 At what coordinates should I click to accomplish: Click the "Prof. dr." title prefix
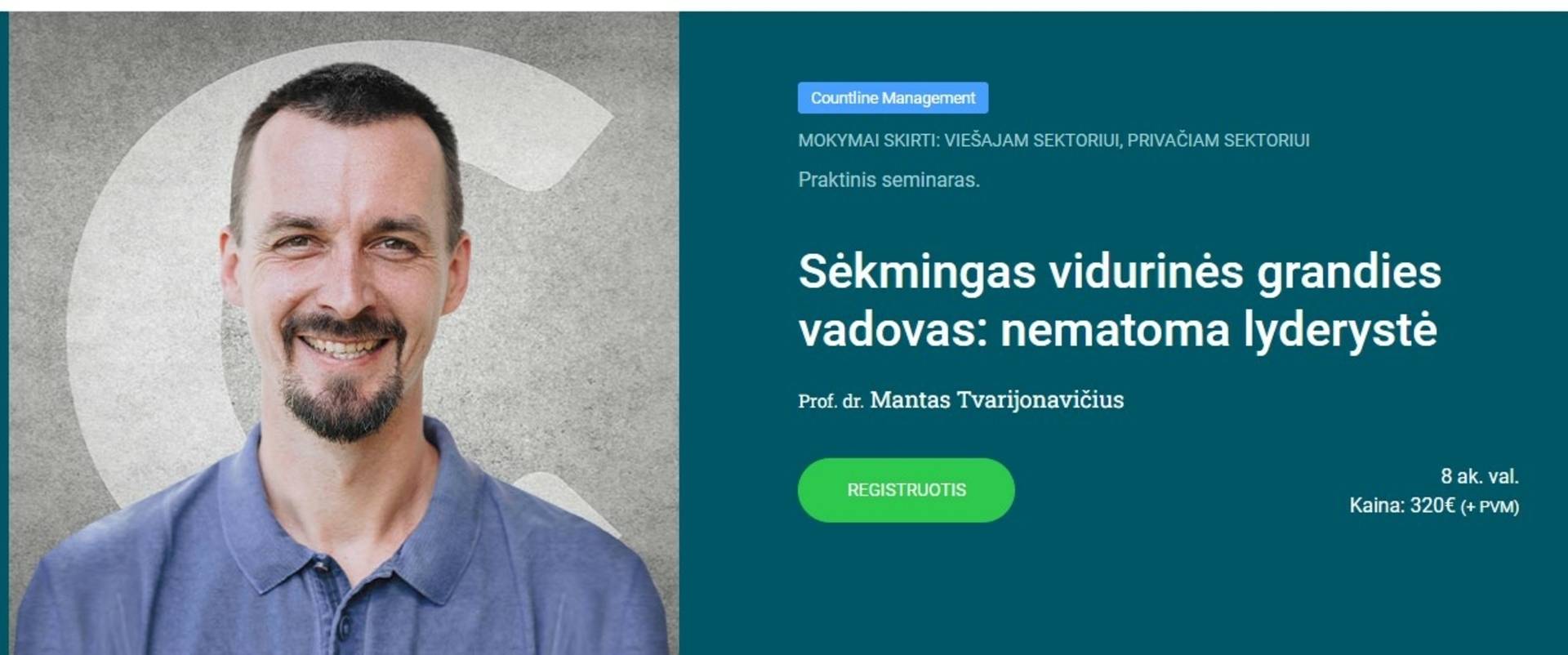(831, 401)
